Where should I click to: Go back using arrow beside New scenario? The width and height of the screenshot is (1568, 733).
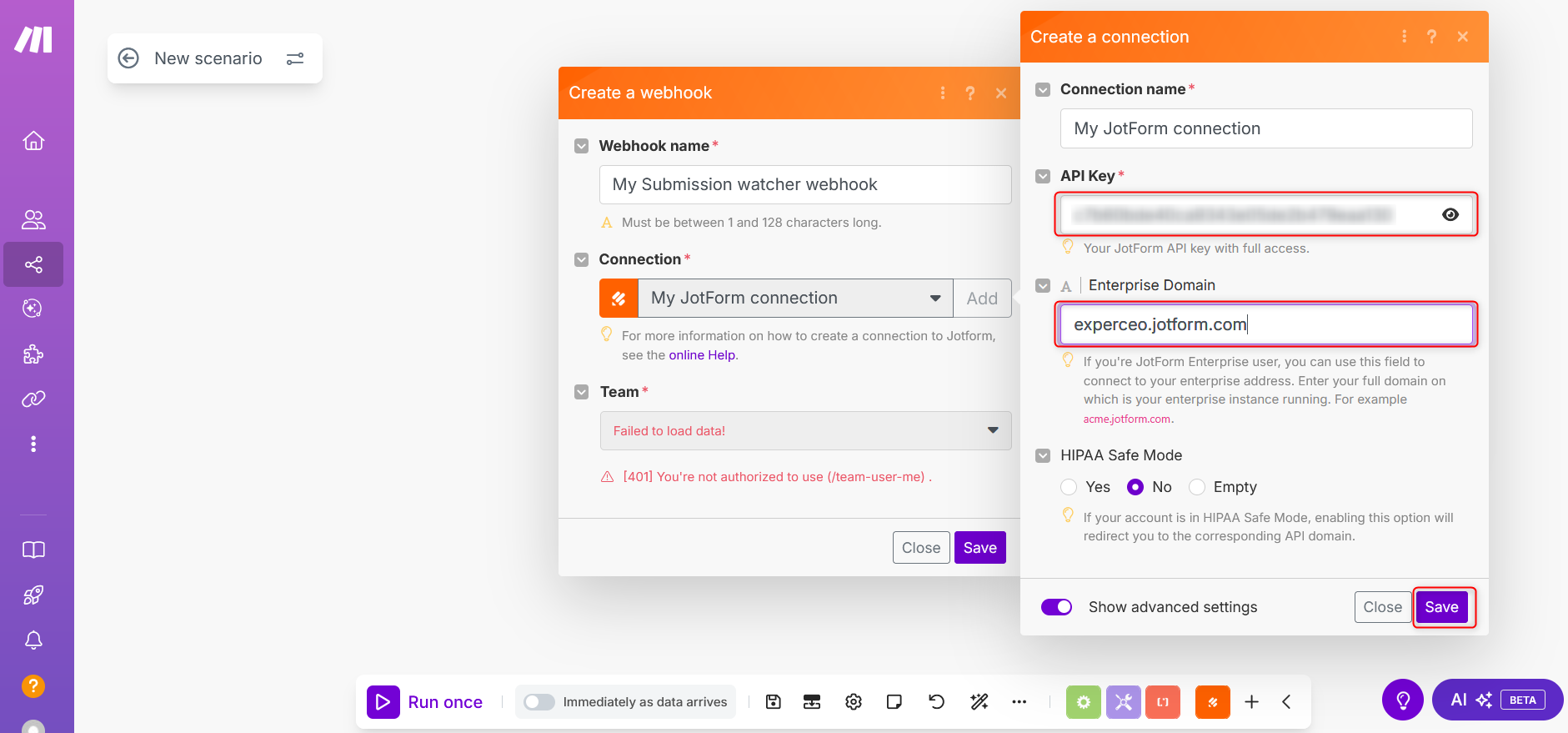coord(128,58)
